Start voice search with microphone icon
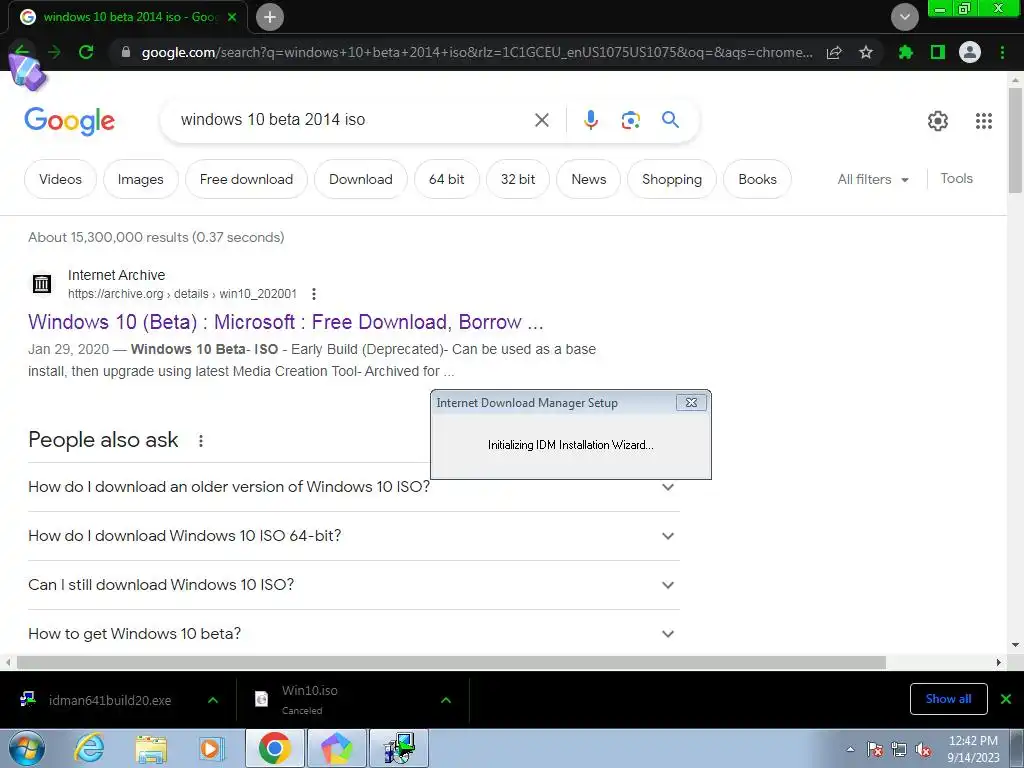Screen dimensions: 1024x768 point(591,120)
